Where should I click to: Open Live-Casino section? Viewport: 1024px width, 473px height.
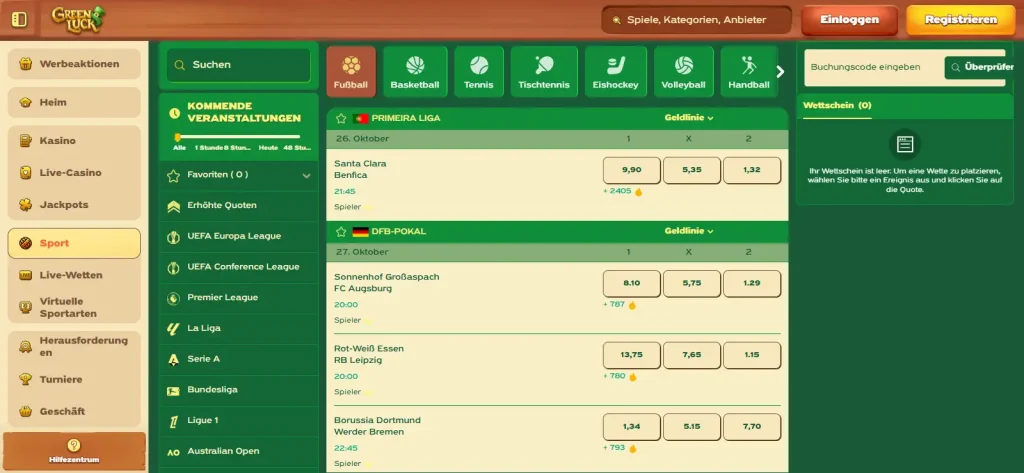pos(74,172)
